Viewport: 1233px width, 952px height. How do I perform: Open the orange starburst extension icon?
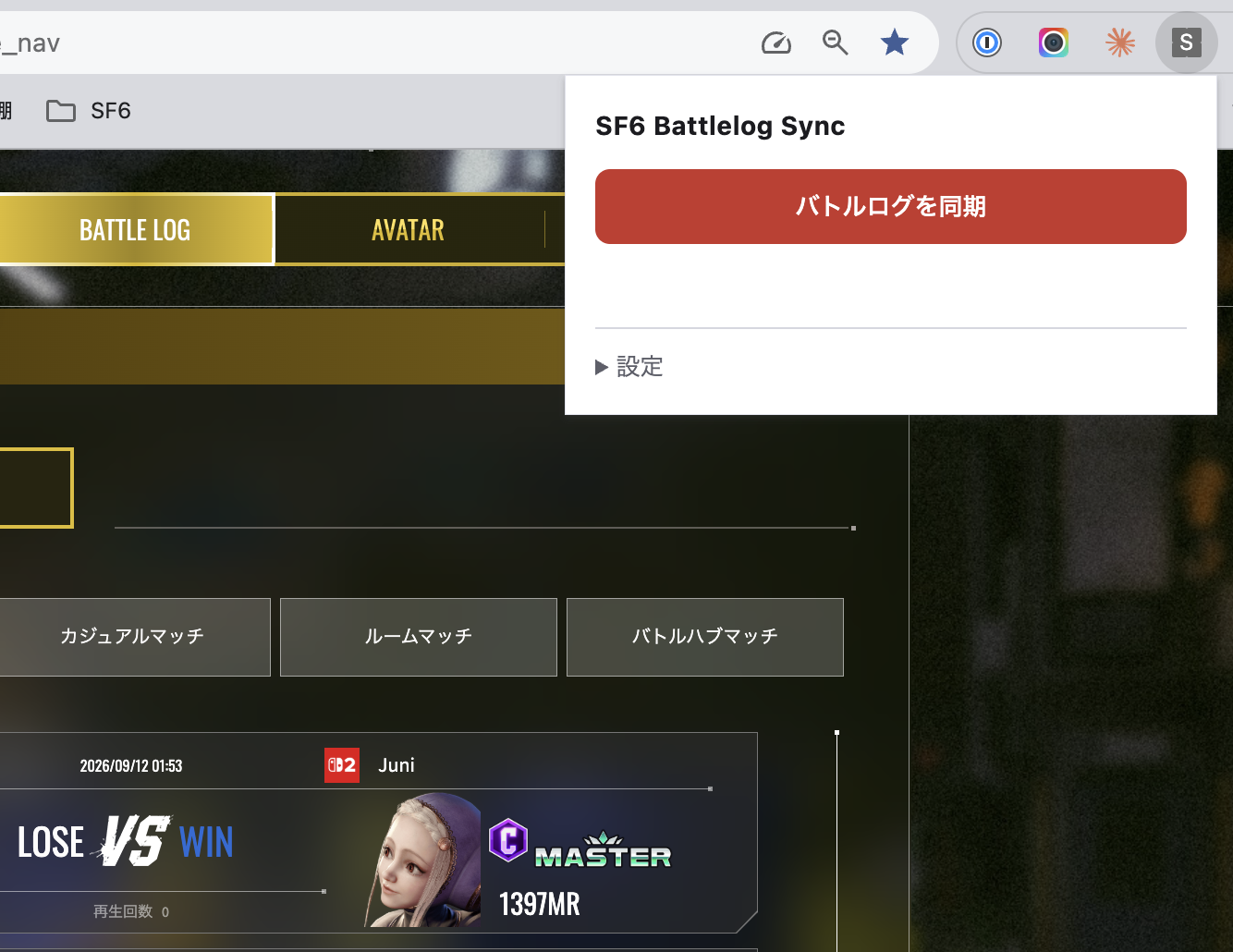click(x=1120, y=43)
